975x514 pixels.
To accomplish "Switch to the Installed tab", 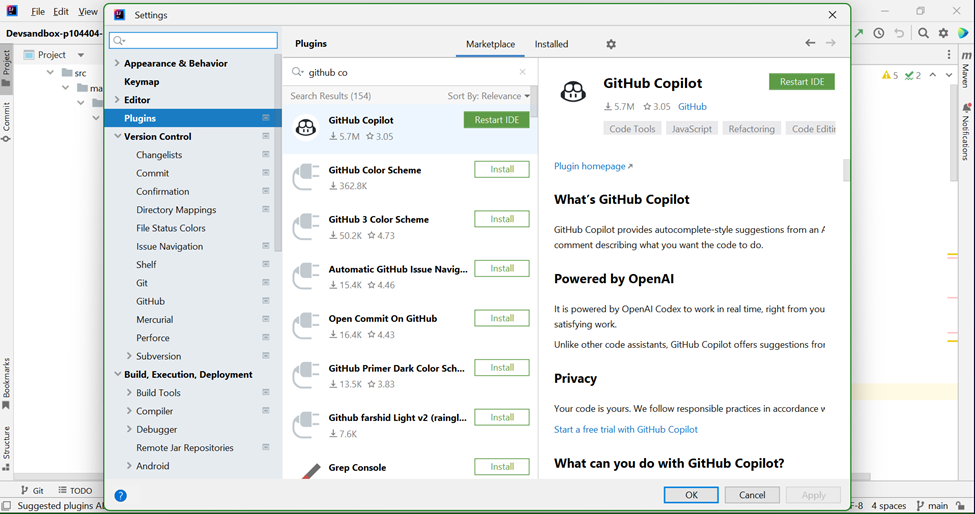I will (551, 44).
